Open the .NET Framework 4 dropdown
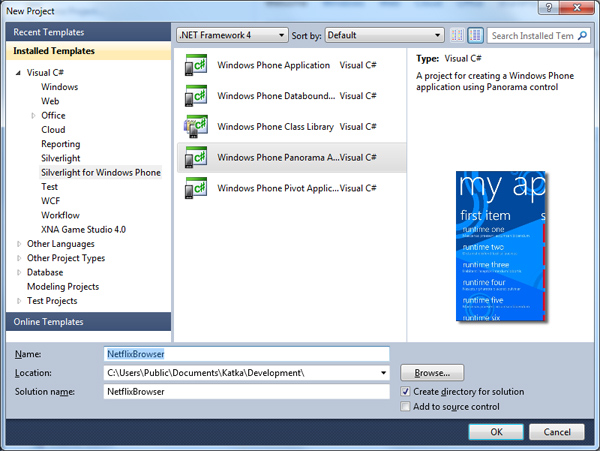Screen dimensions: 600x451 click(x=232, y=35)
